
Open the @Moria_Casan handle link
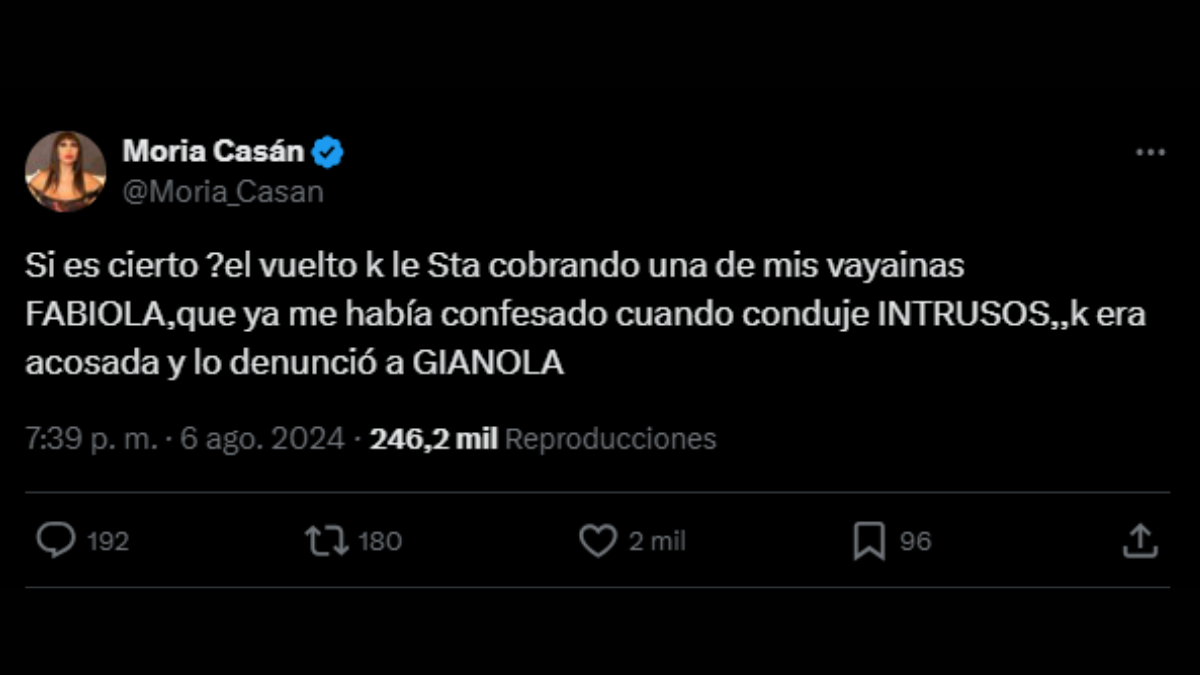tap(223, 191)
